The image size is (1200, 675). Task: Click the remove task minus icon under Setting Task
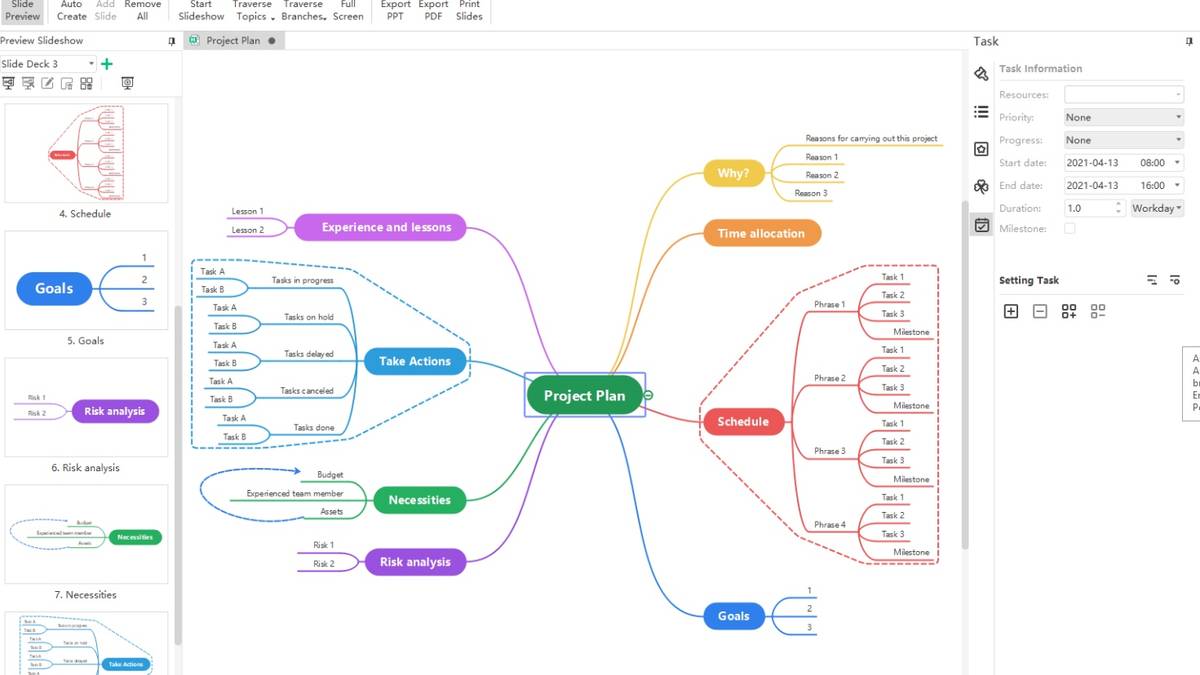(x=1040, y=311)
